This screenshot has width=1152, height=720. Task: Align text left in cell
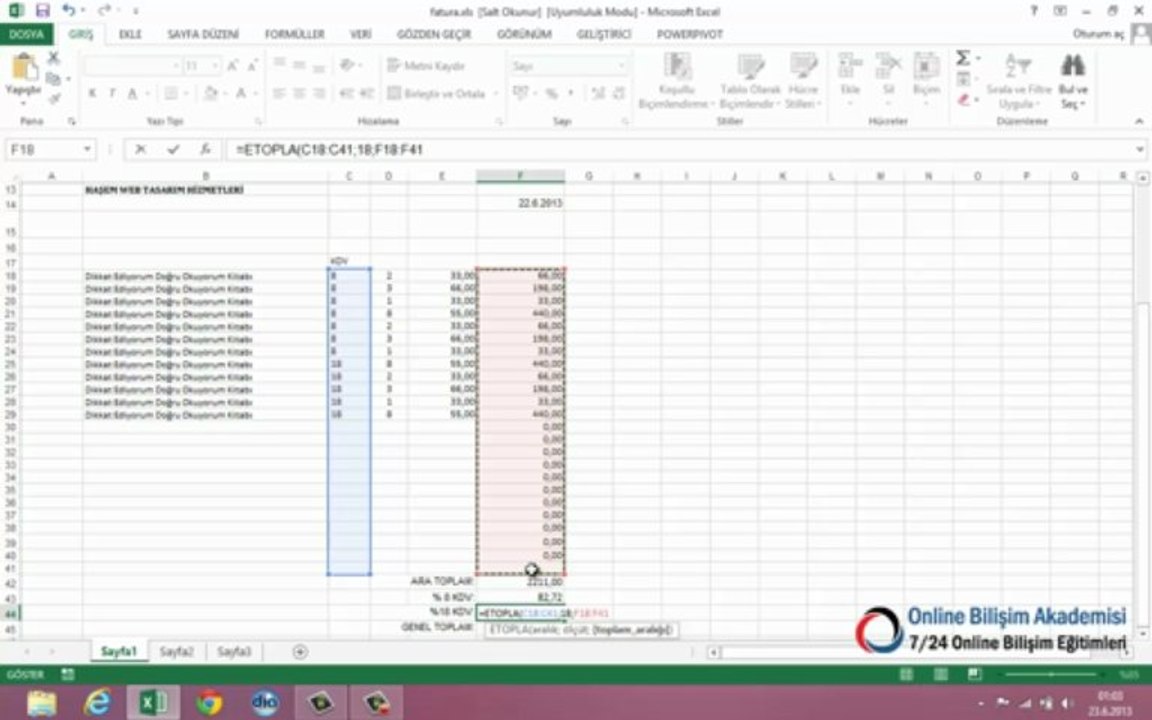click(x=279, y=93)
